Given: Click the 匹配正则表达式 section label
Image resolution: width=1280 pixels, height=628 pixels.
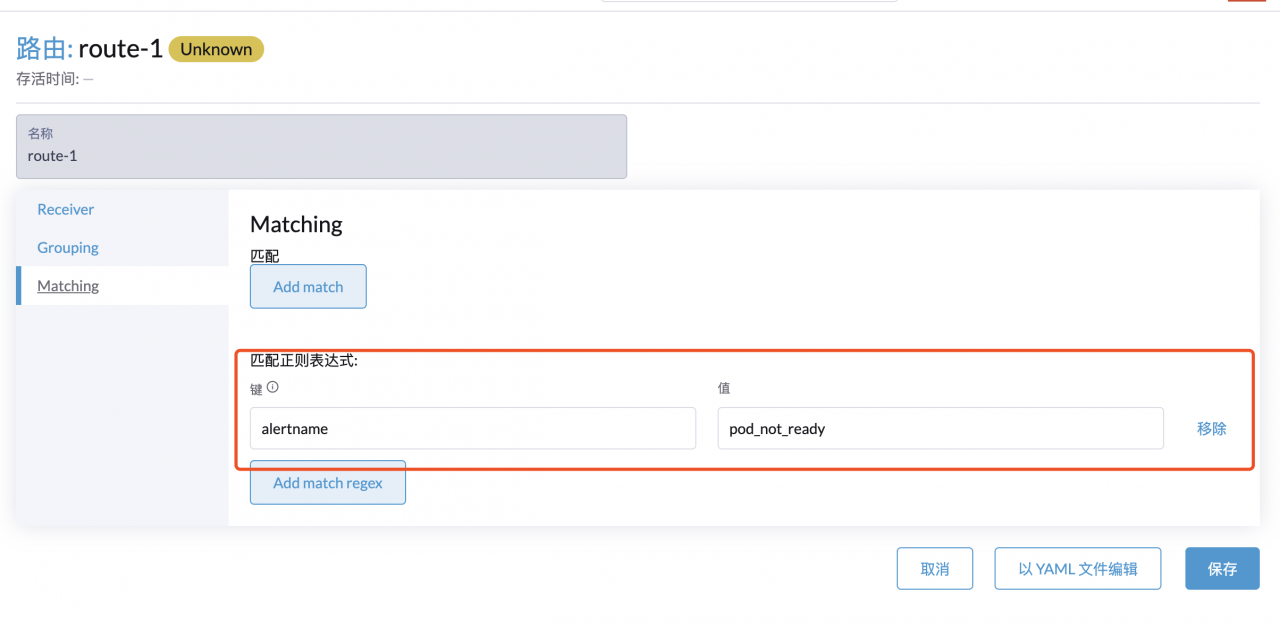Looking at the screenshot, I should pos(304,361).
